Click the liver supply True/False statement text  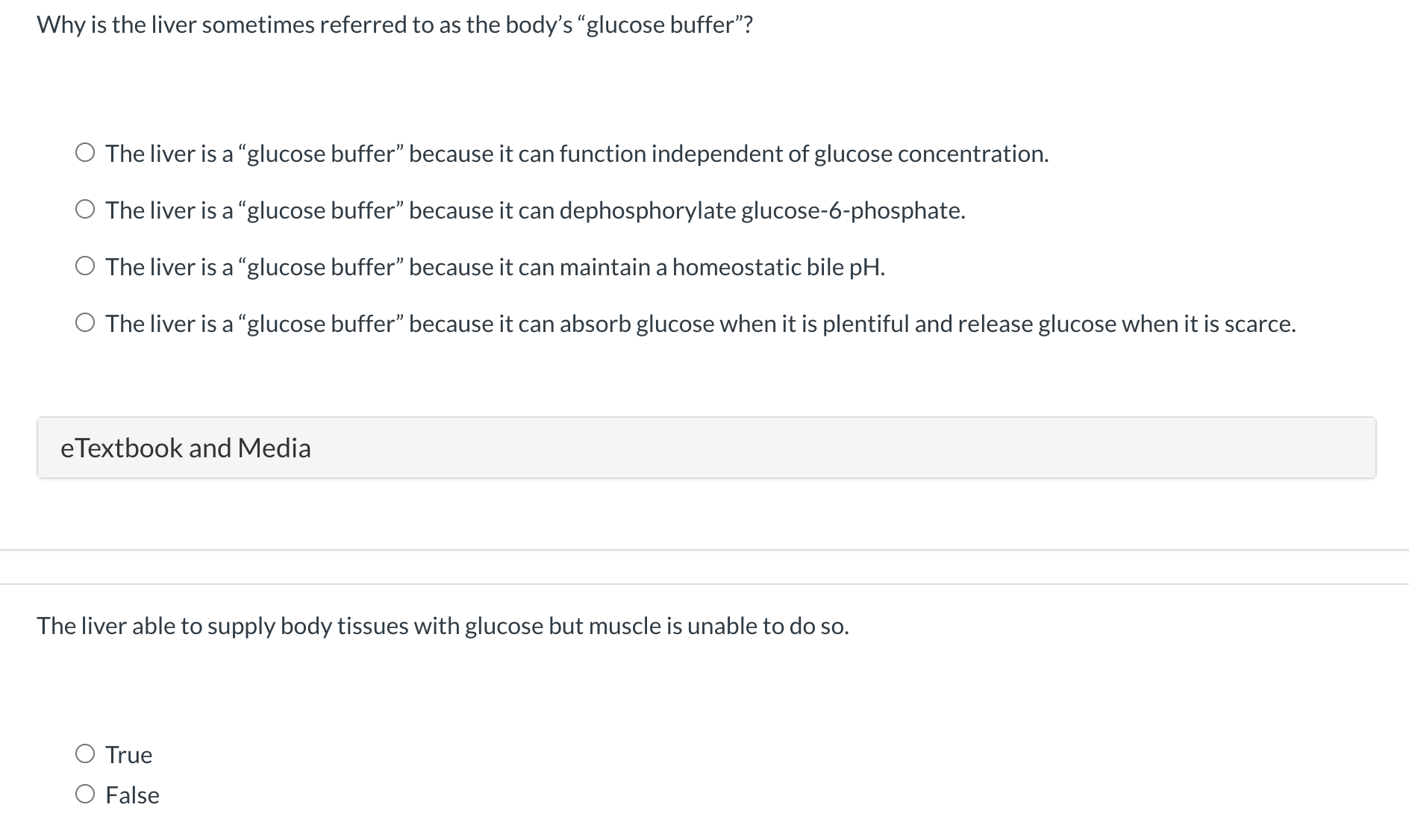click(x=443, y=626)
